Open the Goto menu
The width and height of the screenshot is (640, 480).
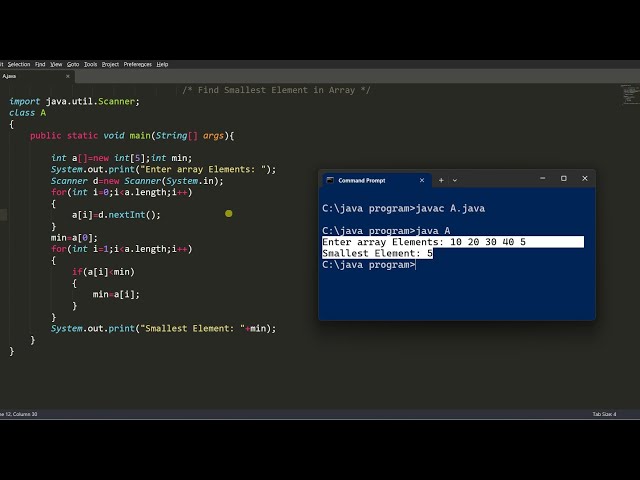click(73, 64)
